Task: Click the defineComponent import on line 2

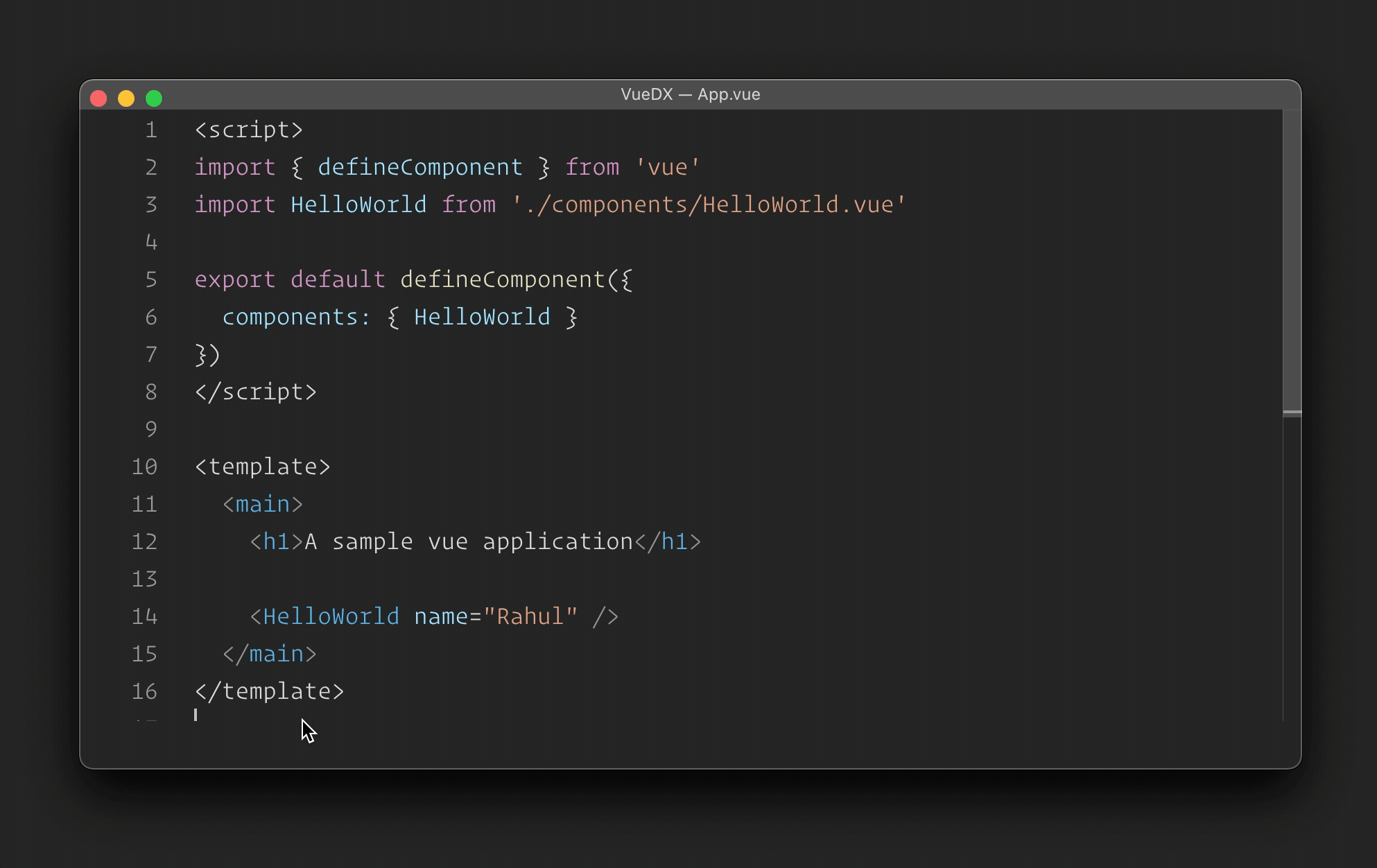Action: tap(419, 167)
